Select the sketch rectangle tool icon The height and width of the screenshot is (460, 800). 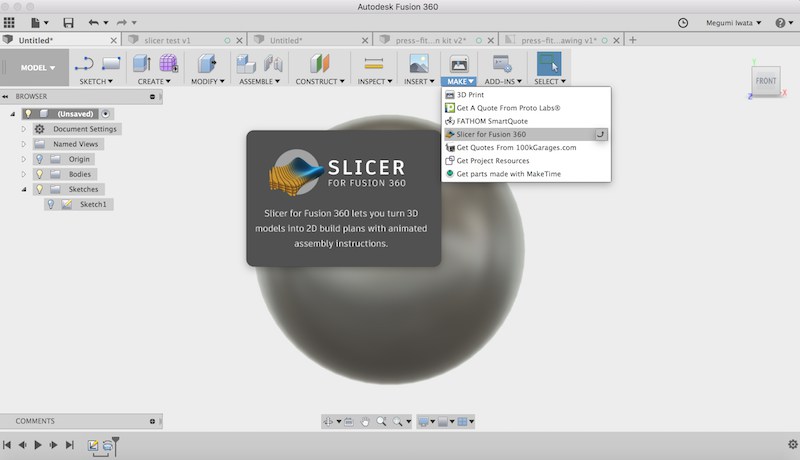pyautogui.click(x=111, y=64)
